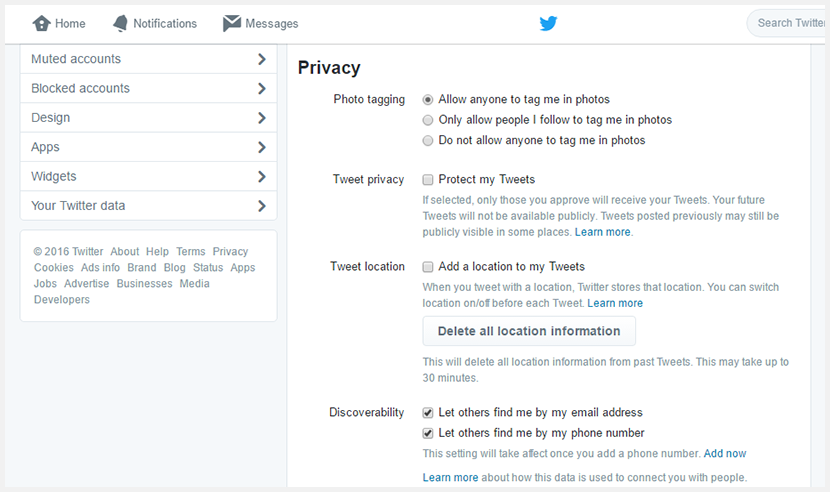Click the © 2016 Twitter text
Screen dimensions: 830x492
(68, 252)
